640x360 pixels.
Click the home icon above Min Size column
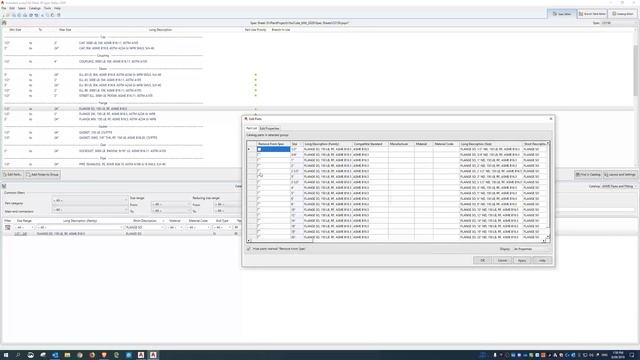[x=4, y=23]
